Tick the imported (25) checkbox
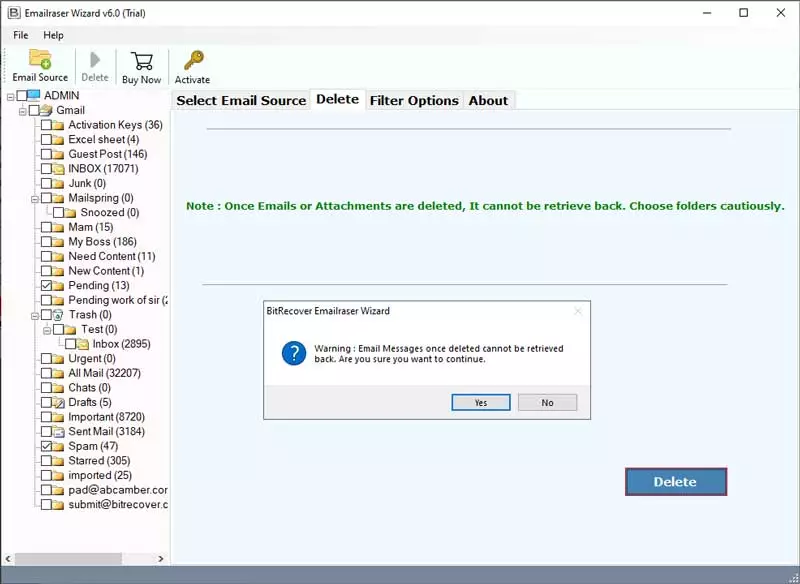This screenshot has width=800, height=584. (46, 476)
